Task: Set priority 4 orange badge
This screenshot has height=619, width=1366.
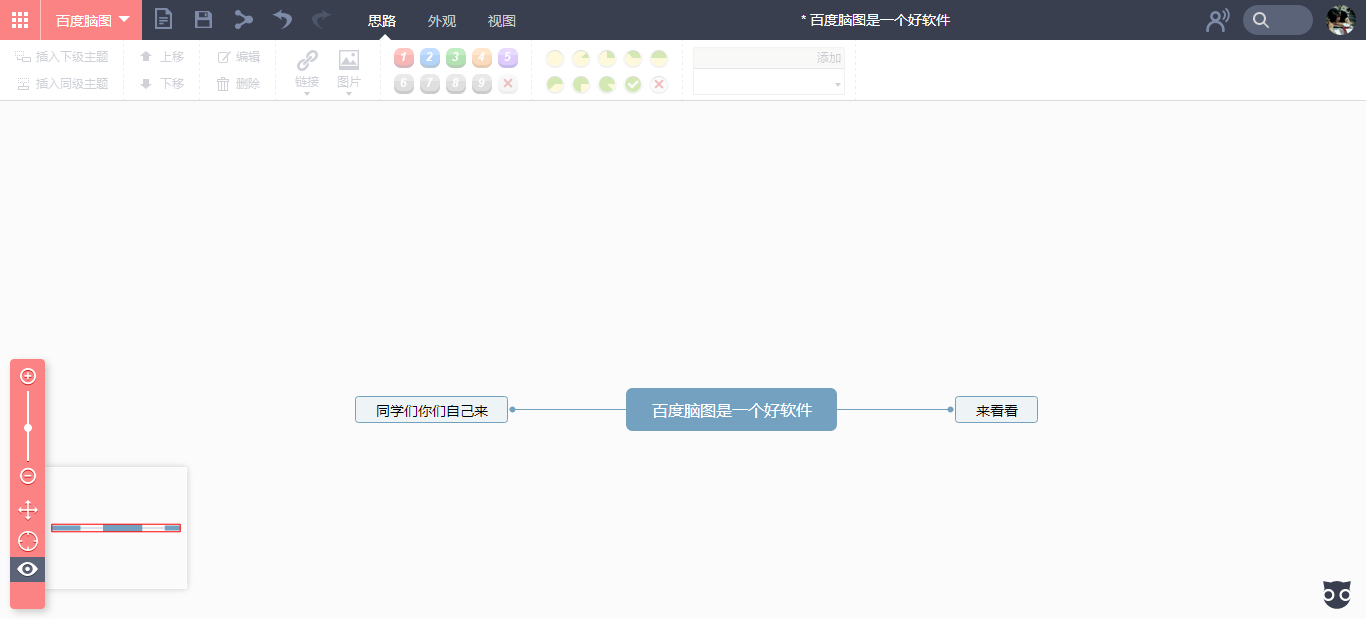Action: (x=482, y=58)
